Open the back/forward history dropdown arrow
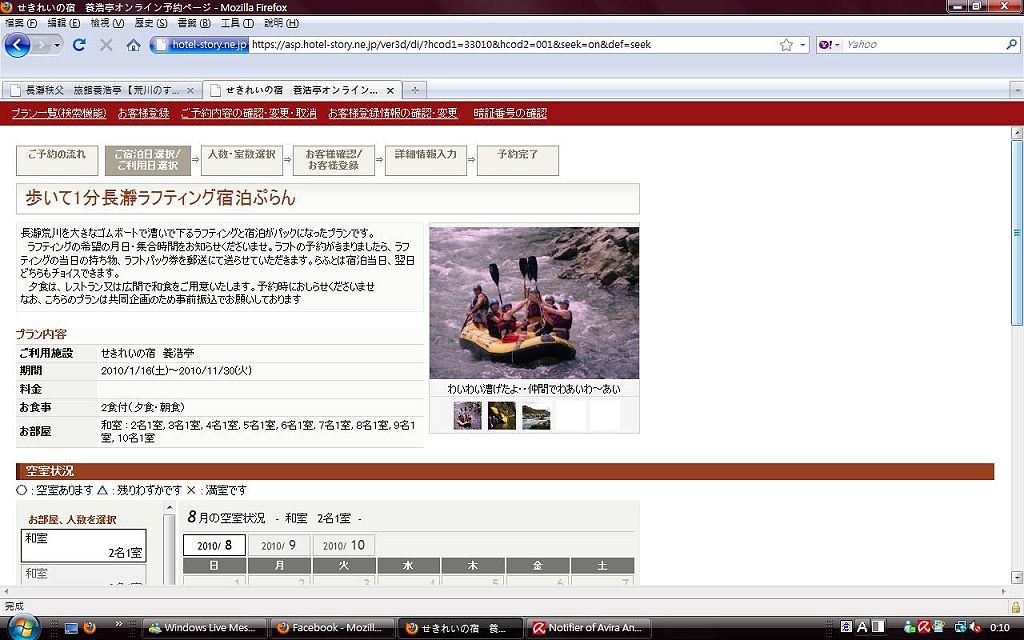The image size is (1024, 640). [57, 45]
